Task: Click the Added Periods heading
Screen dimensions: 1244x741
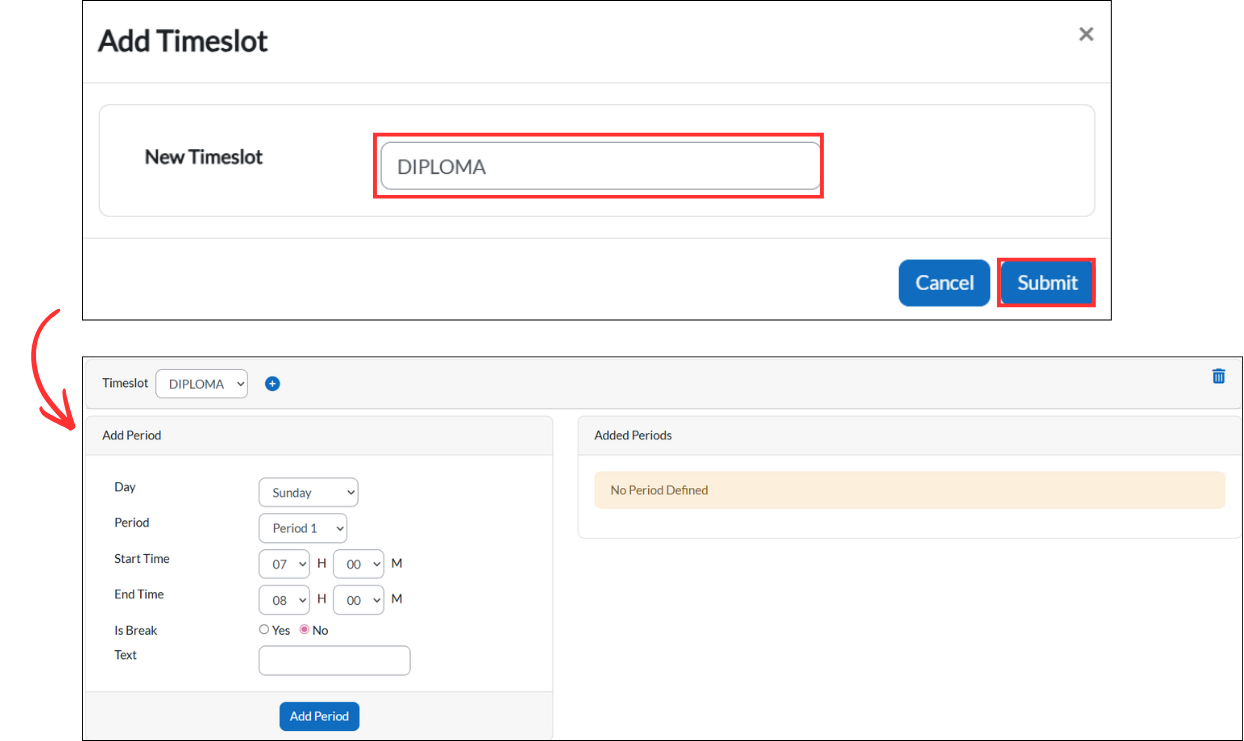Action: pos(633,435)
